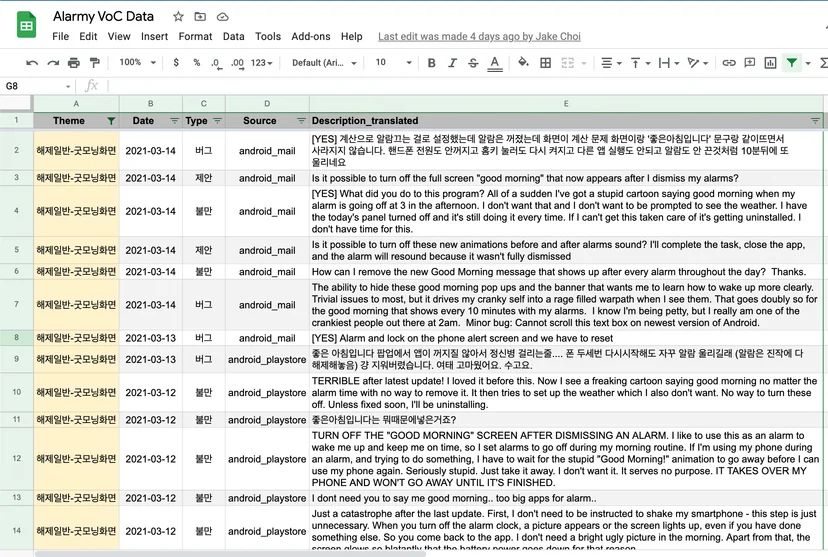Activate the paint format tool
This screenshot has width=828, height=557.
[95, 63]
